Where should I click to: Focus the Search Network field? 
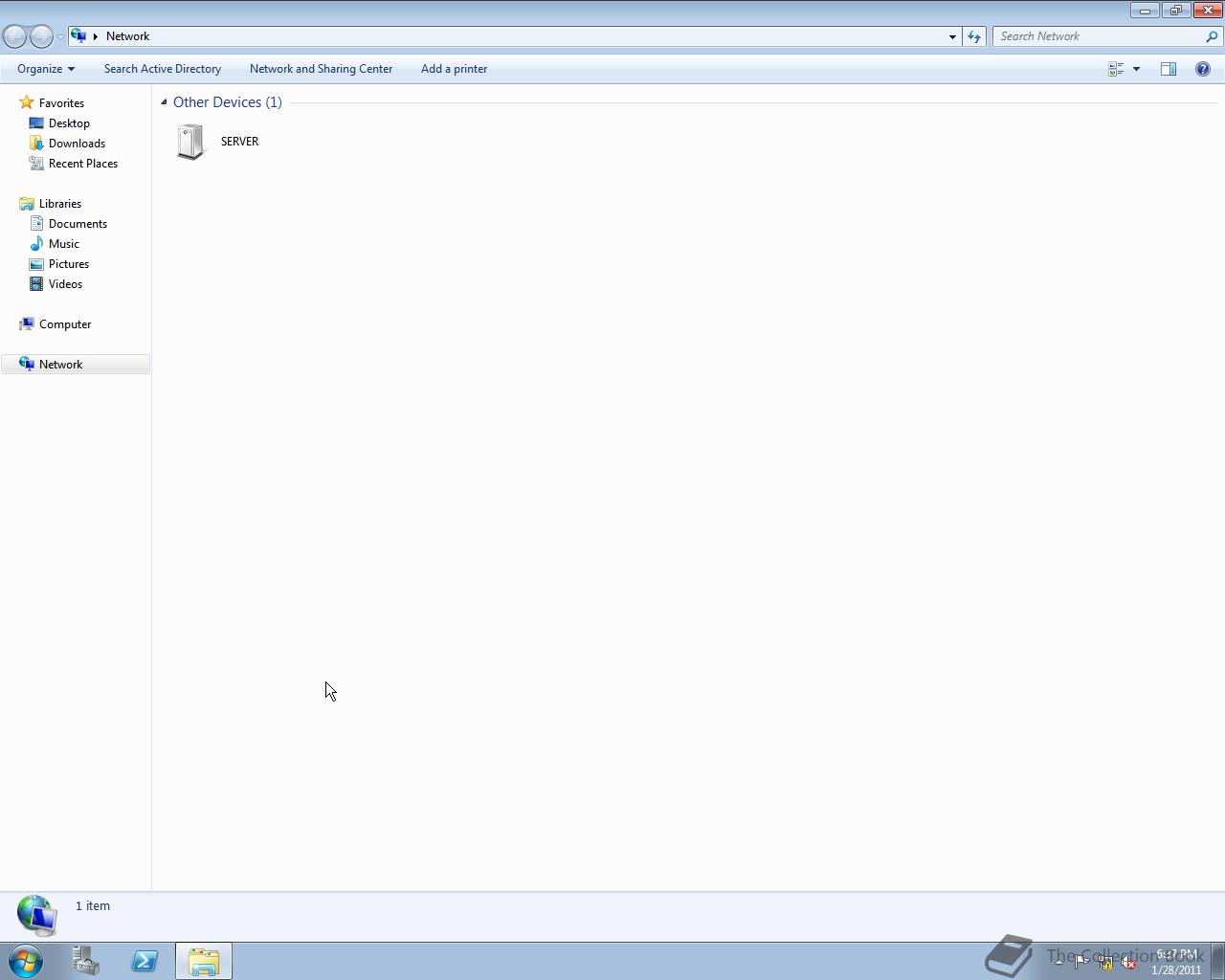pos(1099,36)
